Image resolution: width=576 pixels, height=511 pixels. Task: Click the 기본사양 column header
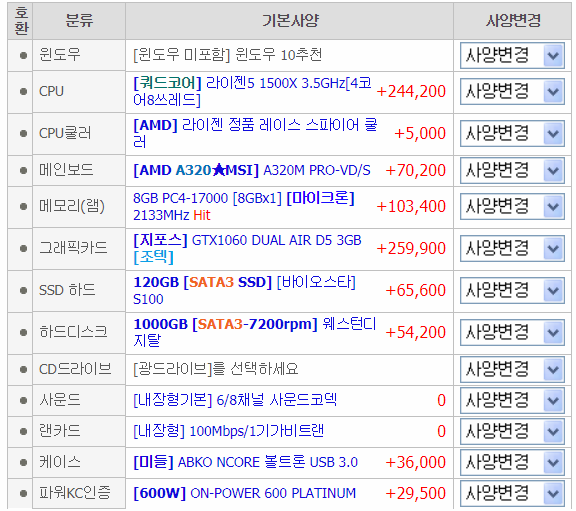point(290,21)
